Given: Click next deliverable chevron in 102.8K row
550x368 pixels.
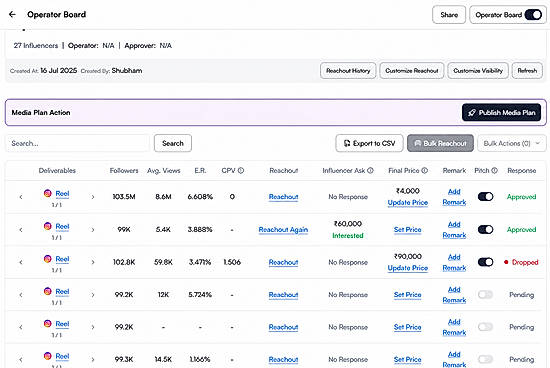Looking at the screenshot, I should tap(93, 262).
